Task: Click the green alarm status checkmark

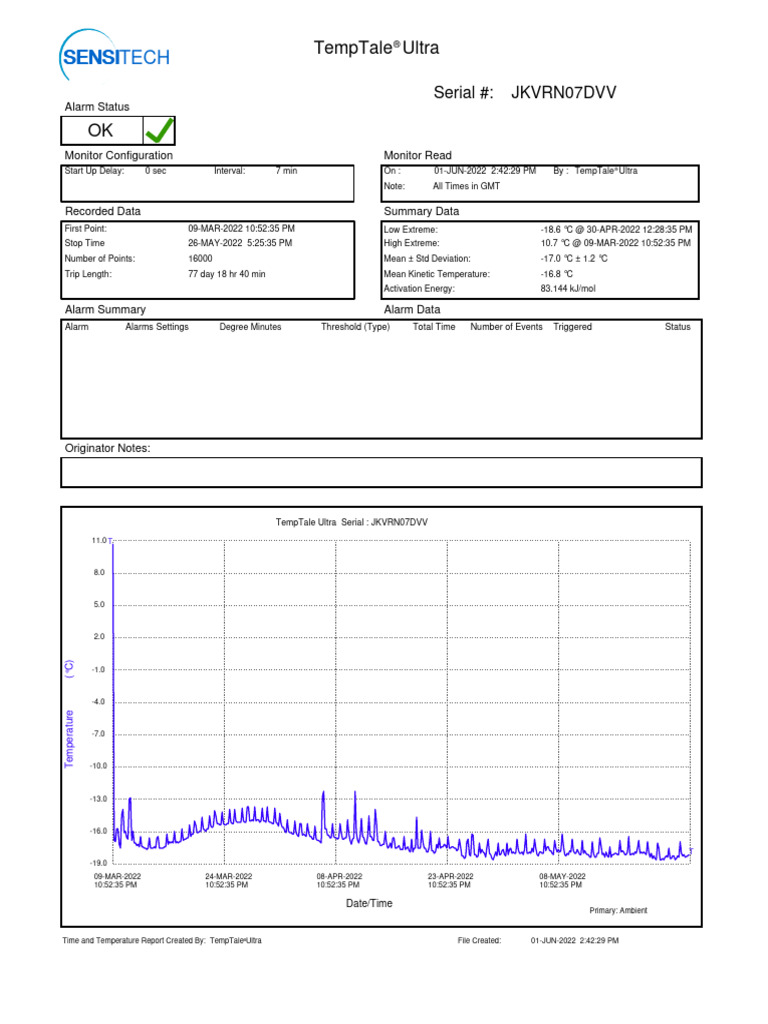Action: 158,130
